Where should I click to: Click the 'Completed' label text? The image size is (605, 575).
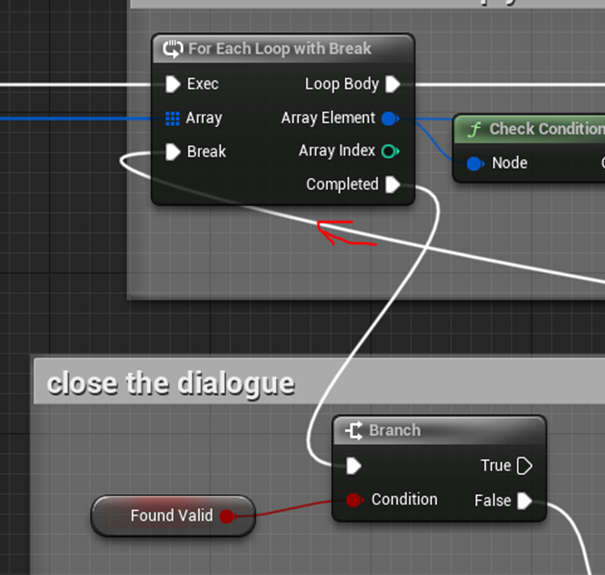(x=342, y=184)
